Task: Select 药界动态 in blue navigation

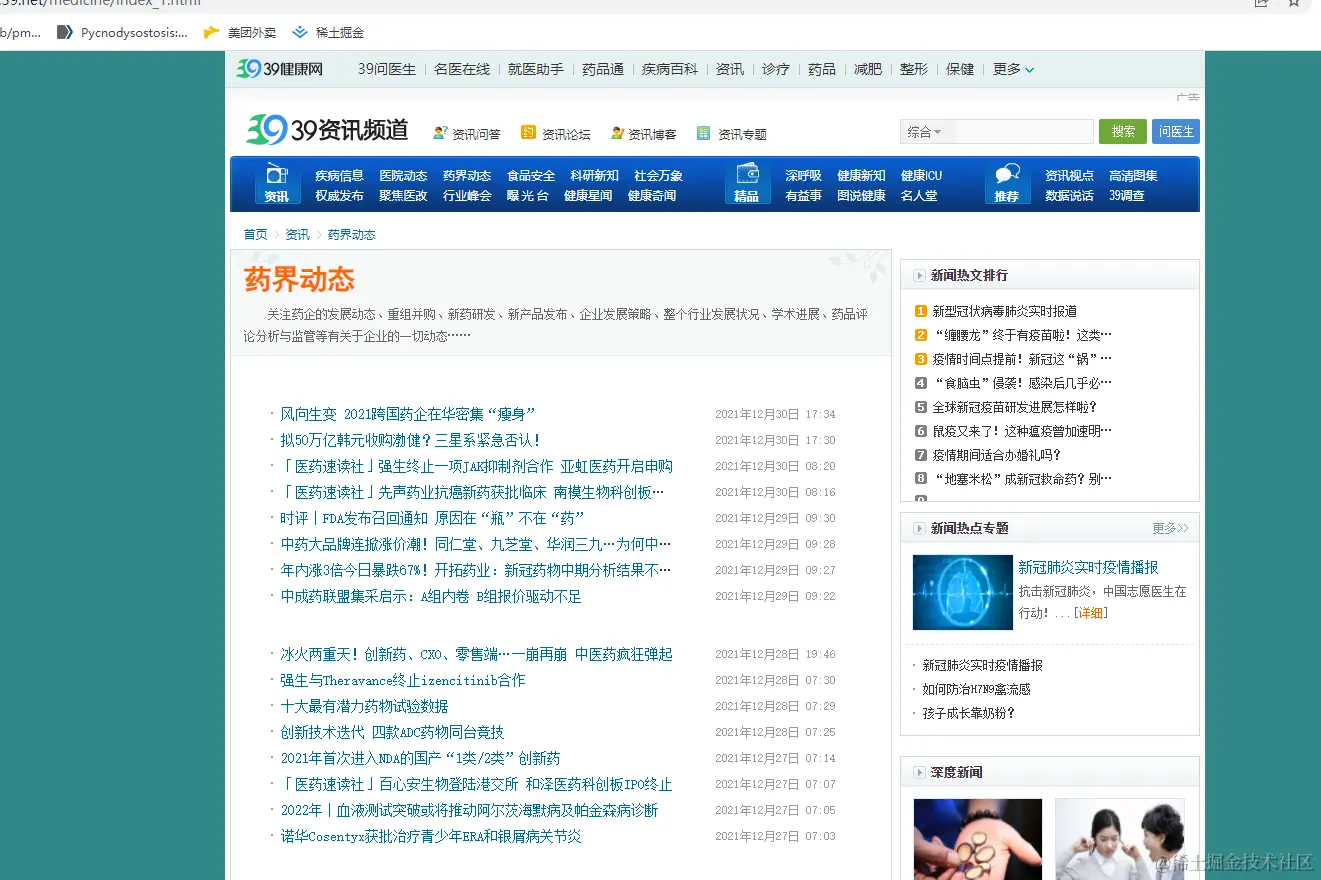Action: click(467, 175)
